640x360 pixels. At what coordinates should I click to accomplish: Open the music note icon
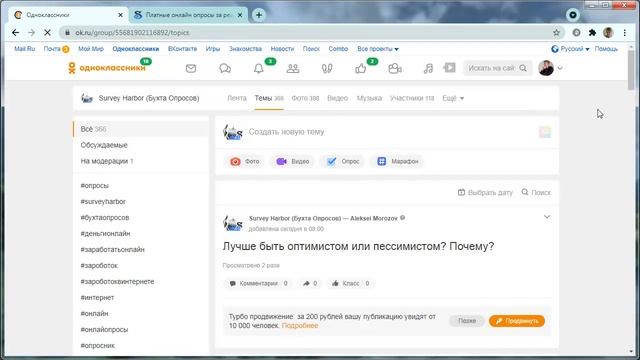pyautogui.click(x=428, y=68)
